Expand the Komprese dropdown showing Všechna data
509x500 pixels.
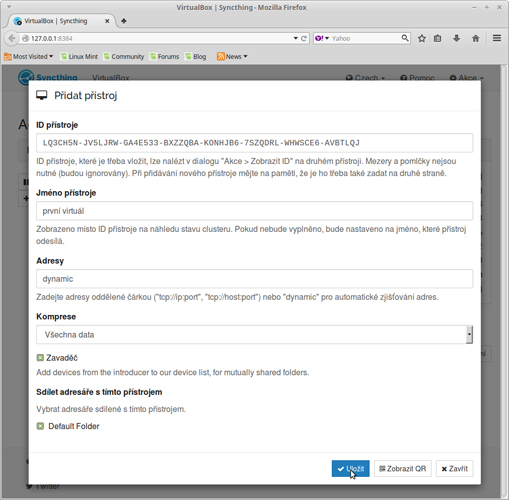[x=254, y=335]
